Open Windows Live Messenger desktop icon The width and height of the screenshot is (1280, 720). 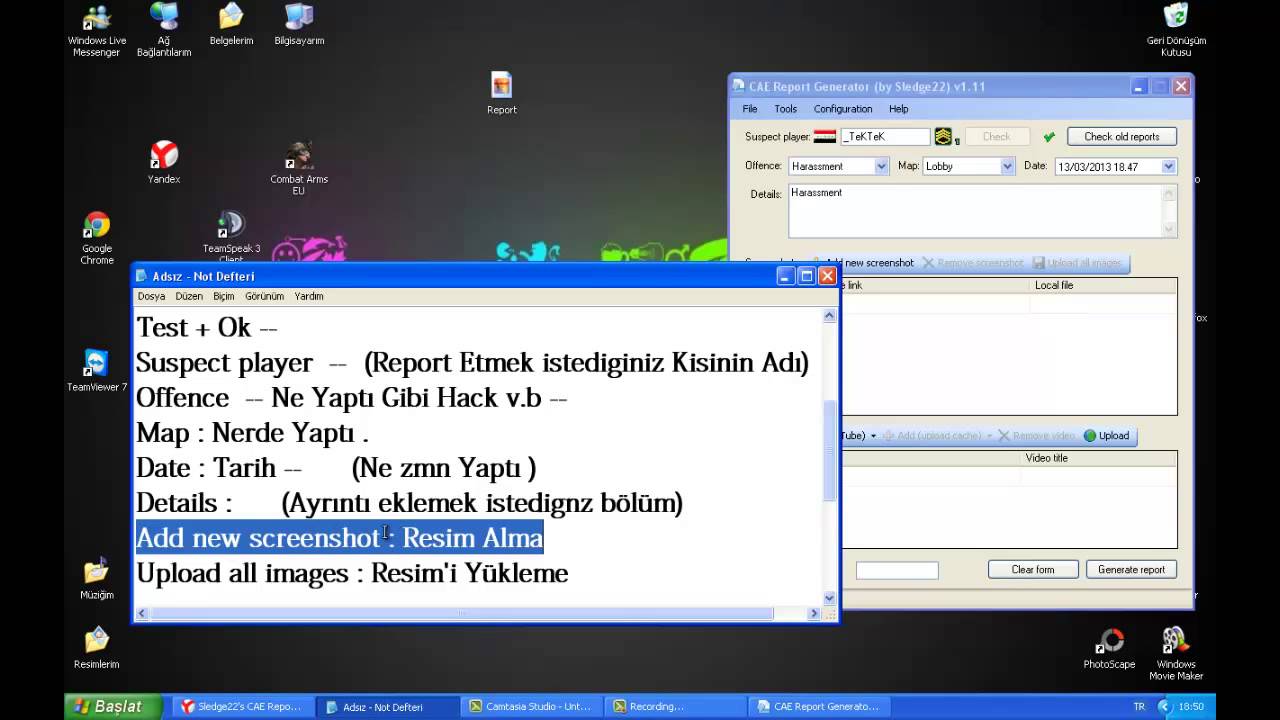click(x=97, y=30)
